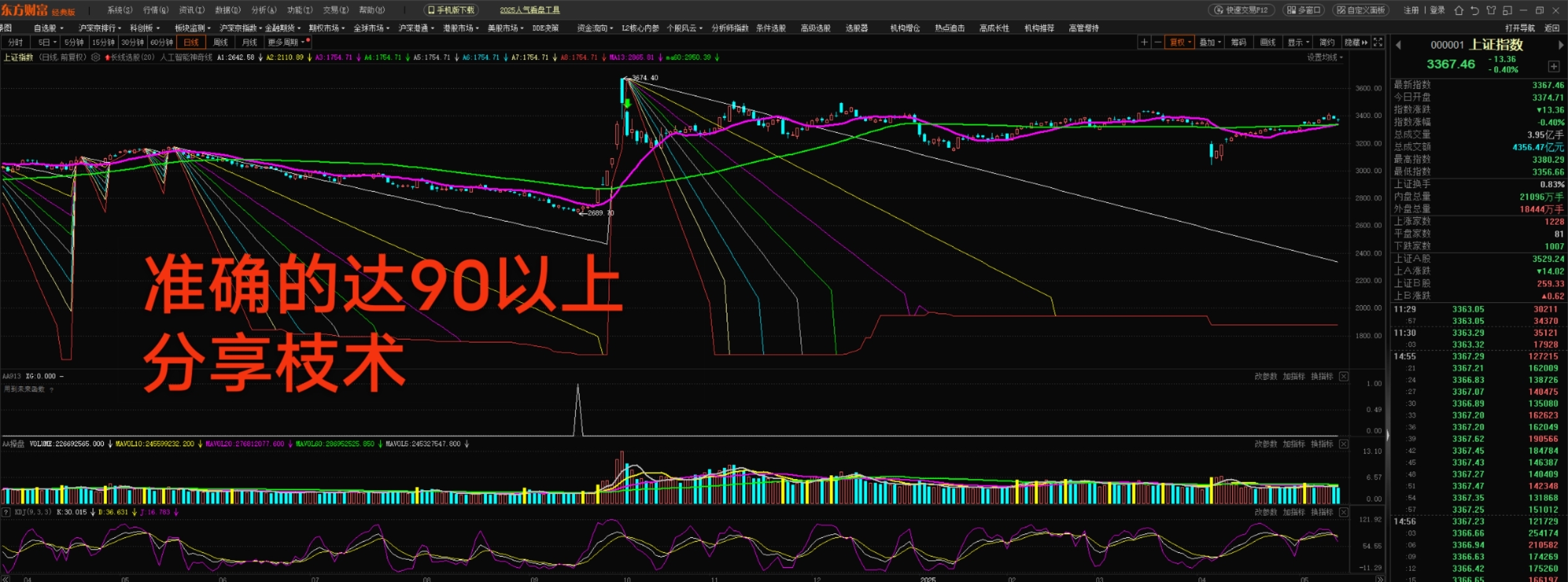Switch to 5分钟 period
The image size is (1568, 582).
[74, 42]
